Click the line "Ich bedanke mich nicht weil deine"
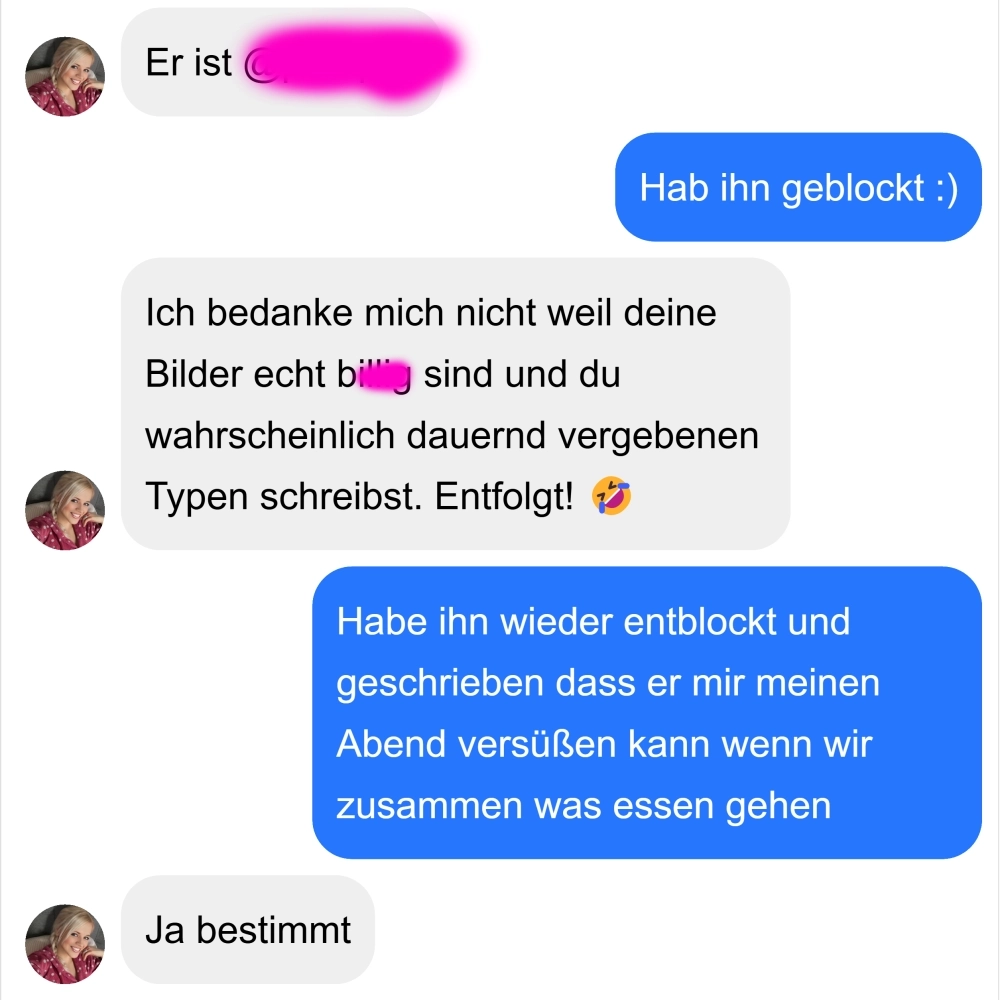 pyautogui.click(x=431, y=312)
